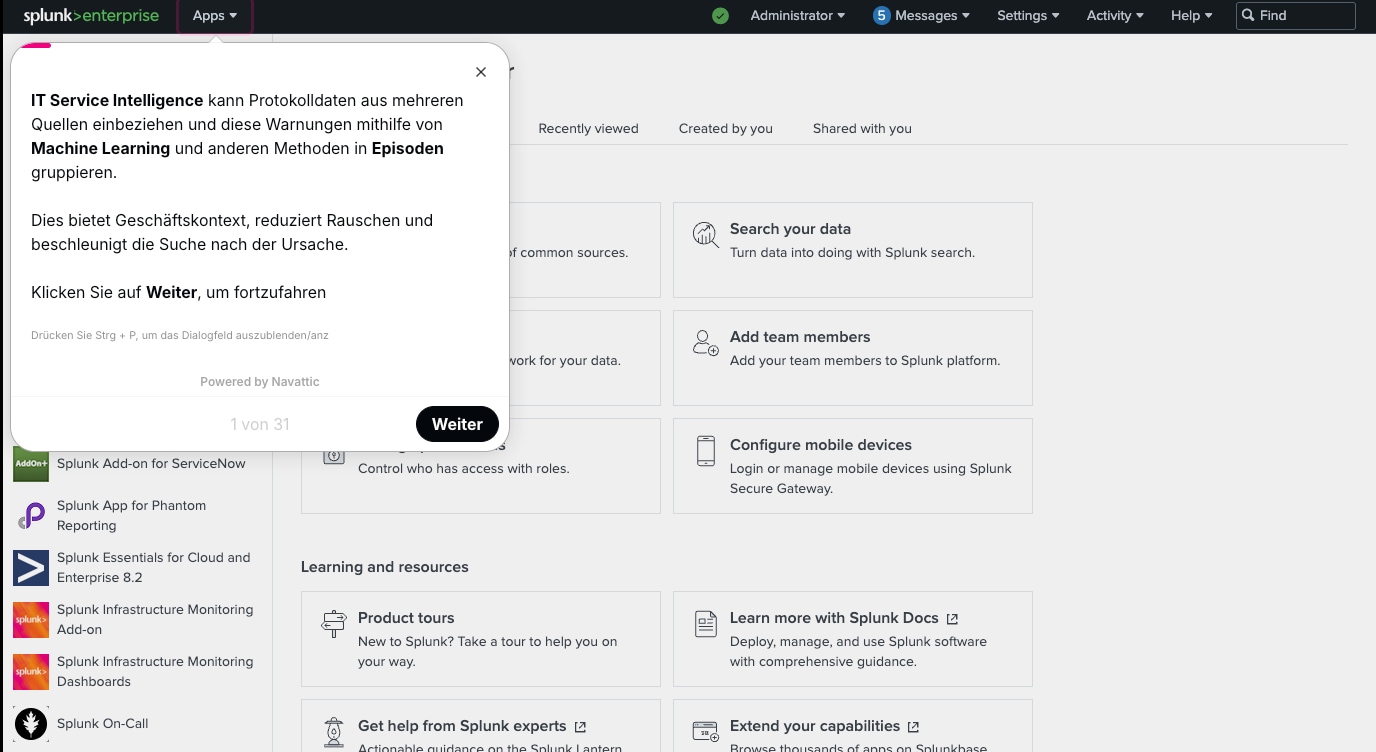Click the green health status check icon
Image resolution: width=1376 pixels, height=752 pixels.
[720, 16]
